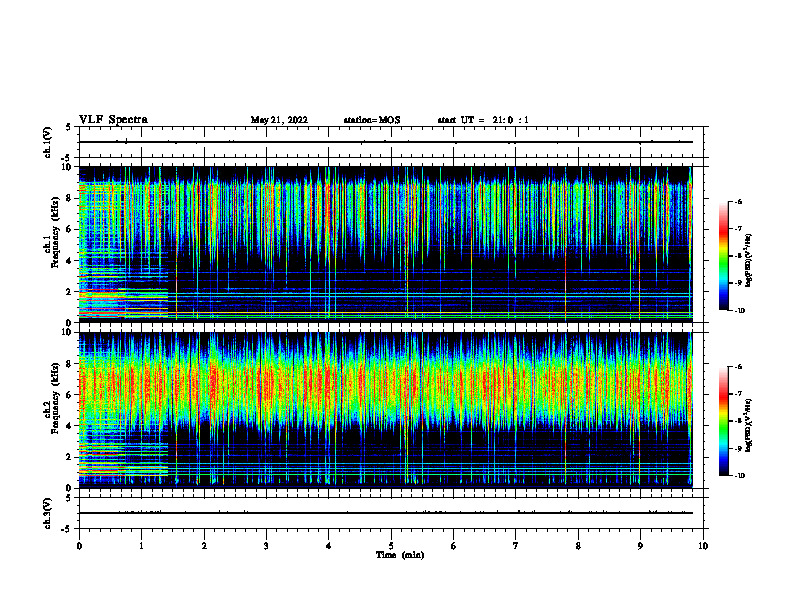Select the "May 21, 2022" date label

(x=279, y=120)
